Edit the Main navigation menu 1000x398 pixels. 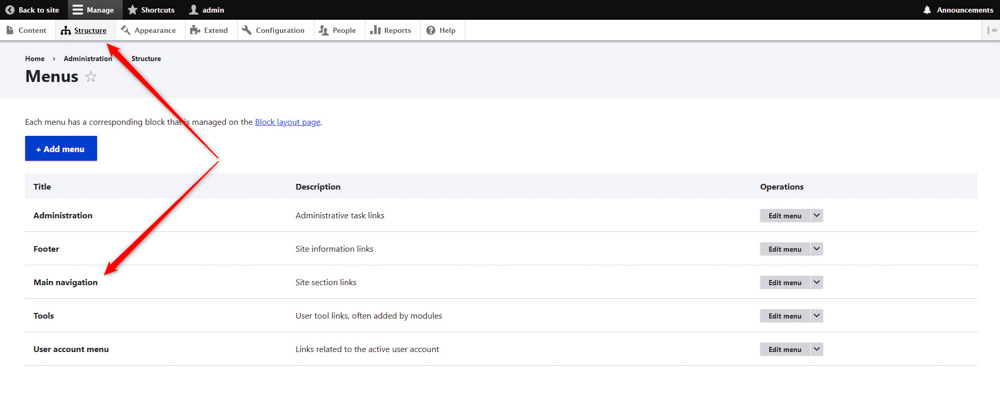pyautogui.click(x=784, y=282)
